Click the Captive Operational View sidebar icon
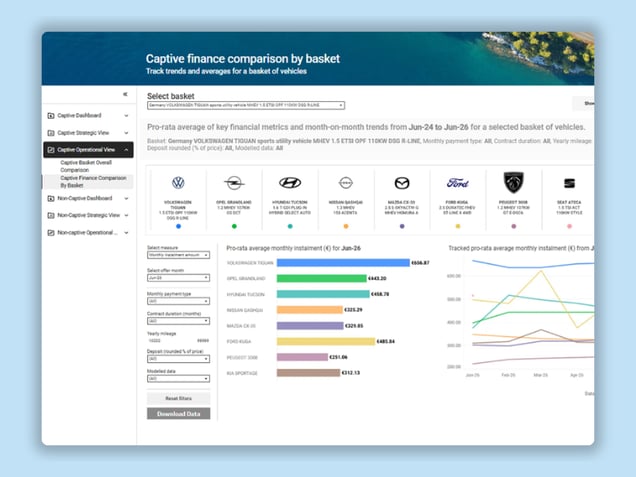The height and width of the screenshot is (477, 636). [x=51, y=150]
